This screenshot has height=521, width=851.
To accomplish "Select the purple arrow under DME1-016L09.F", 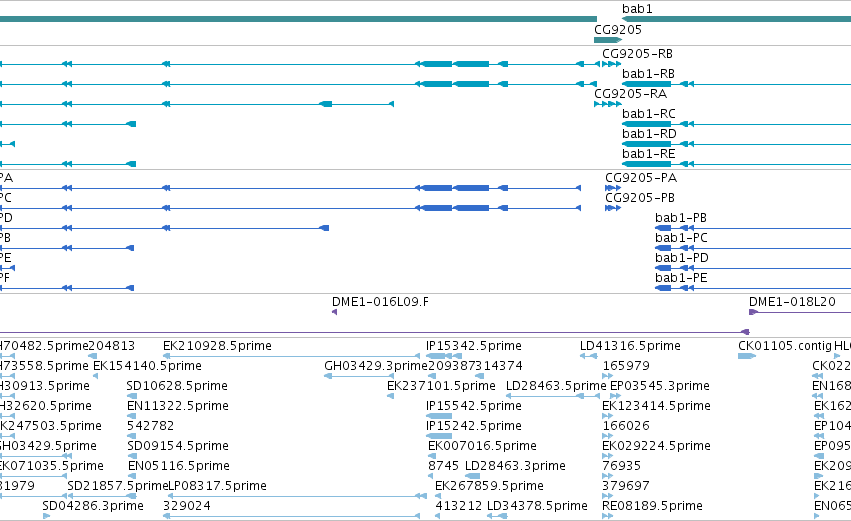I will coord(334,312).
